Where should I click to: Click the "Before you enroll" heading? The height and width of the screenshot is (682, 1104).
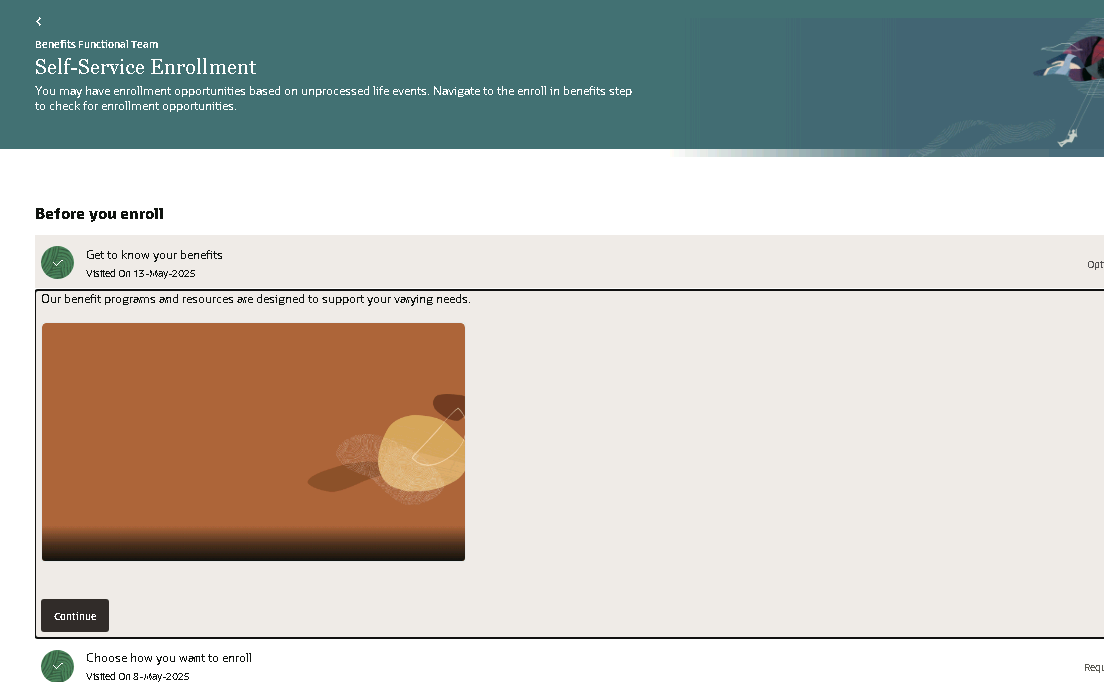pos(100,213)
